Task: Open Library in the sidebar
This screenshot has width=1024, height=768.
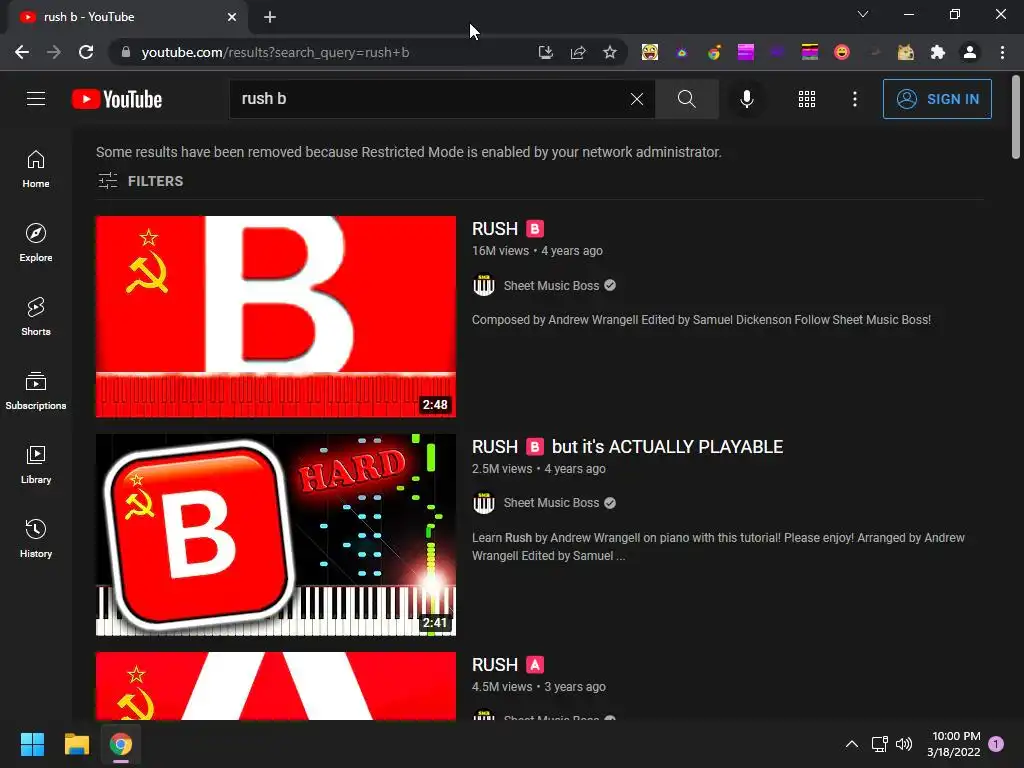Action: pos(36,464)
